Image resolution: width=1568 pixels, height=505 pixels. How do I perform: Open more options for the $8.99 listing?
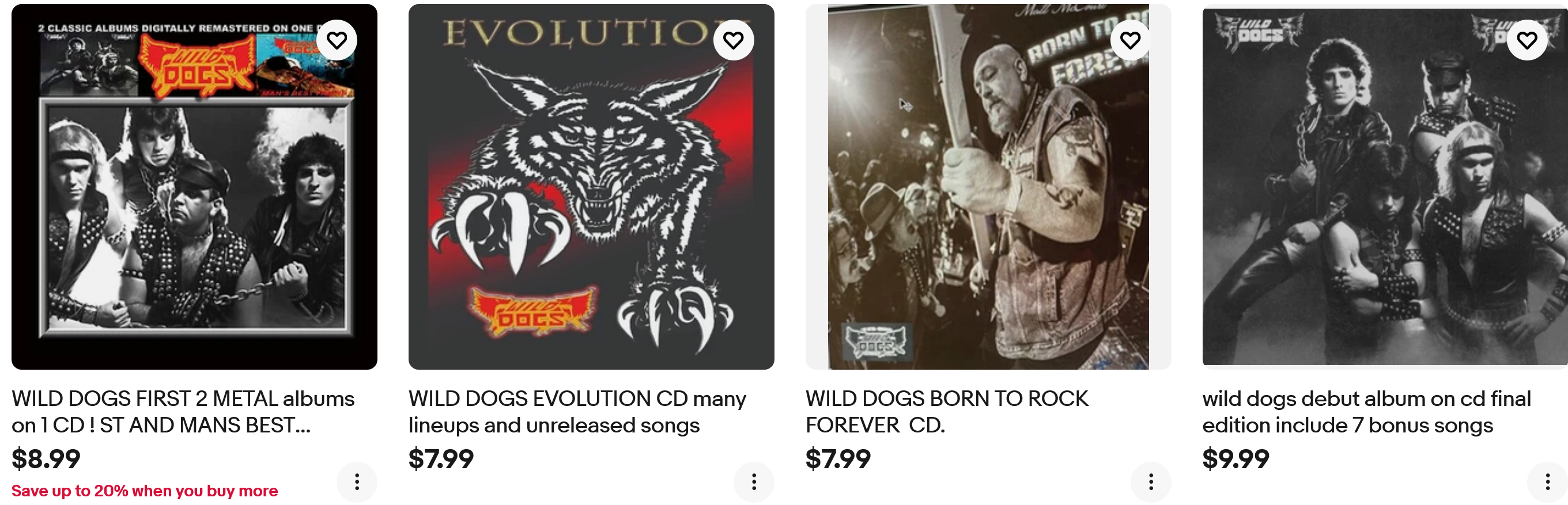pyautogui.click(x=357, y=483)
